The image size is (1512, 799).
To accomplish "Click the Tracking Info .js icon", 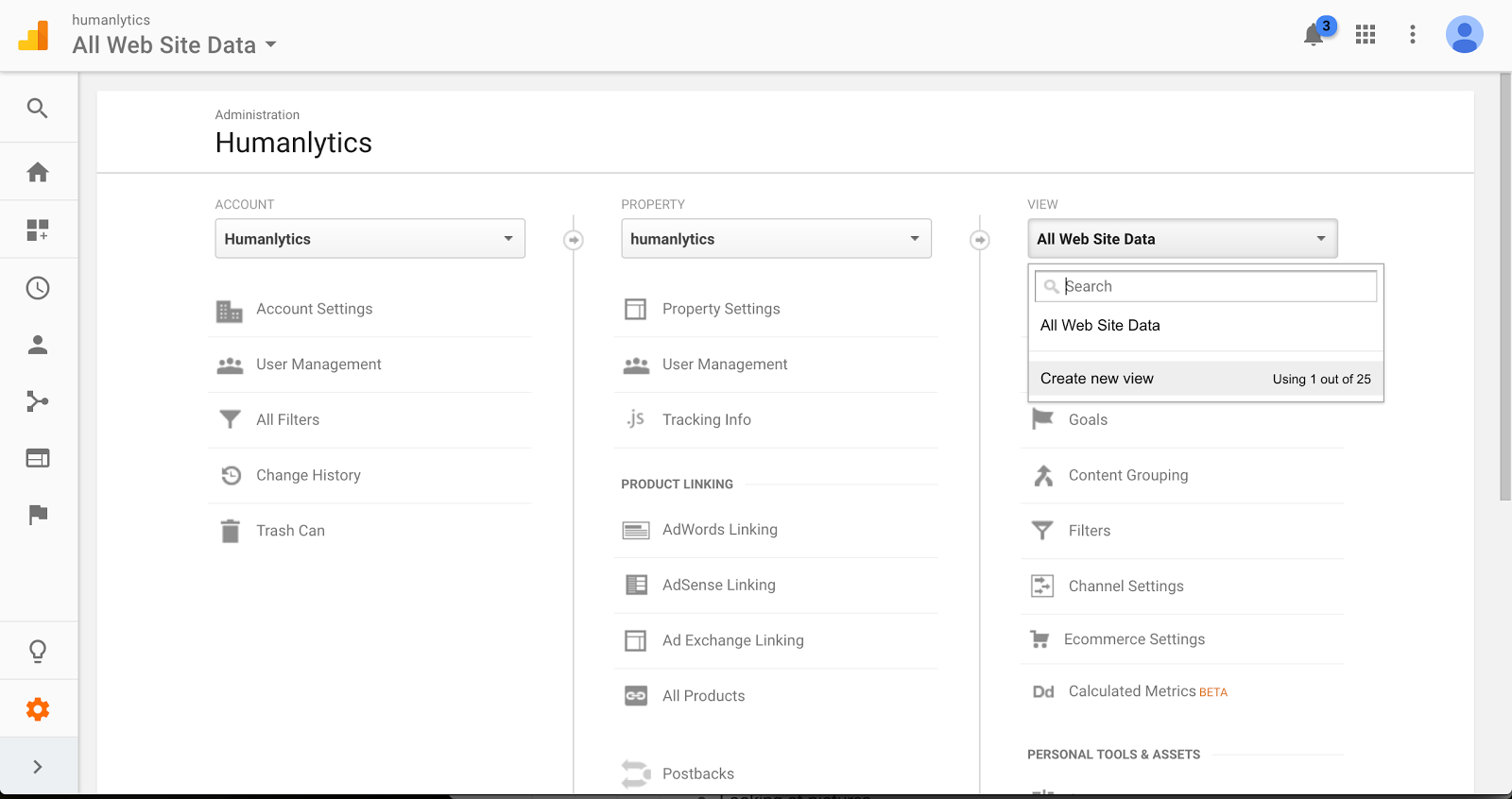I will [x=635, y=418].
